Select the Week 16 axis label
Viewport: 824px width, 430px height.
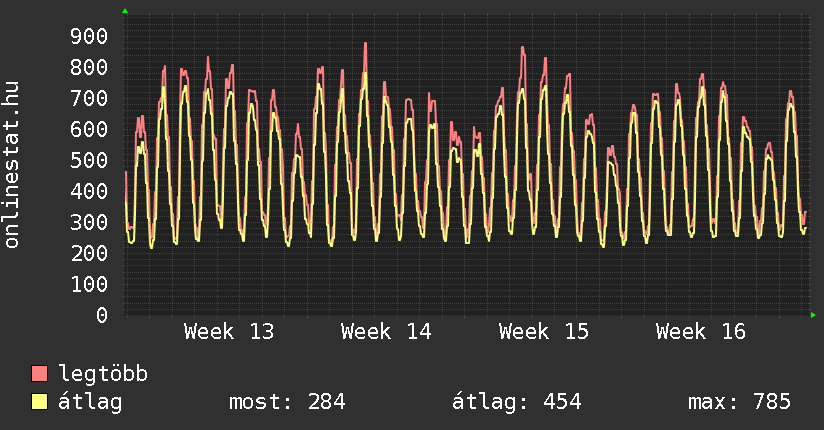pyautogui.click(x=701, y=332)
